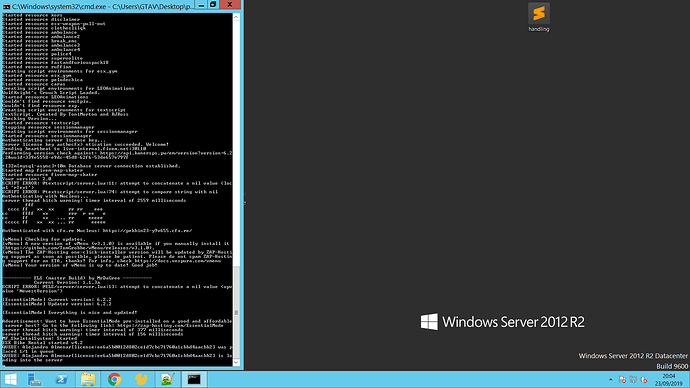This screenshot has height=388, width=690.
Task: Open the HeidiSQL-style yellow paw app
Action: (141, 379)
